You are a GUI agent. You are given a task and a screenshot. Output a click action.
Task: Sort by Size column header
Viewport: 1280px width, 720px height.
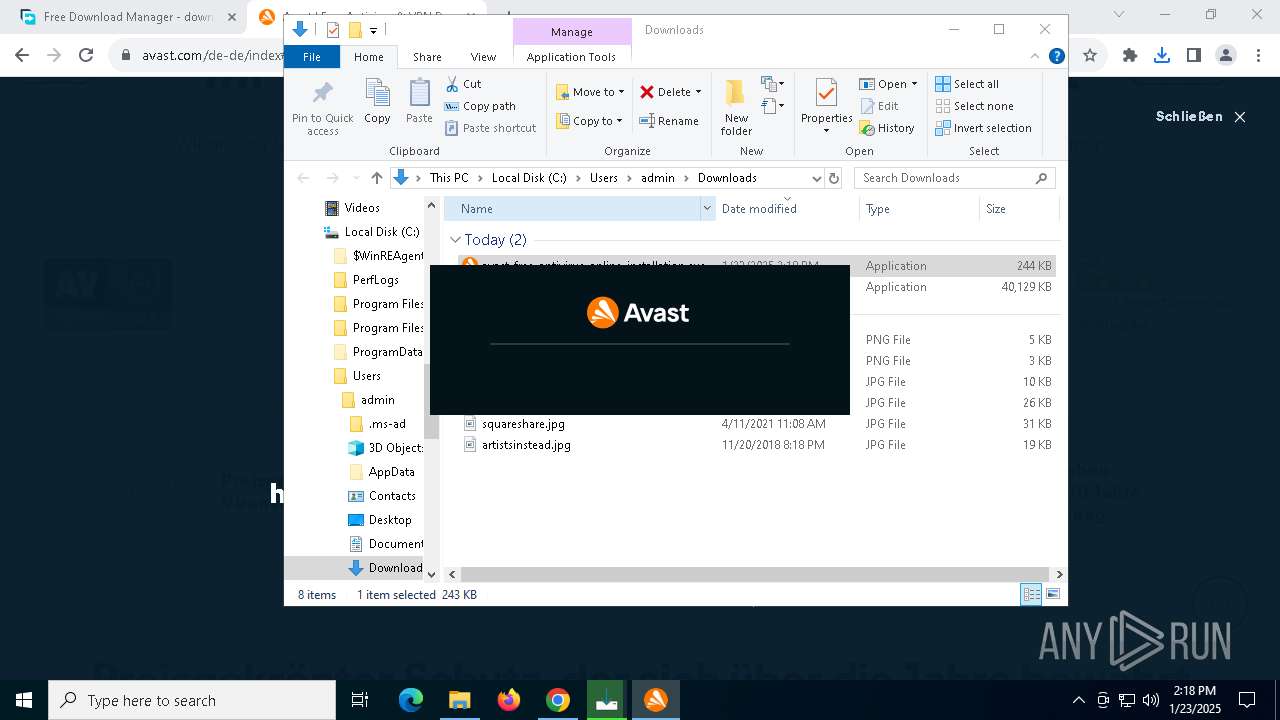pyautogui.click(x=1018, y=208)
